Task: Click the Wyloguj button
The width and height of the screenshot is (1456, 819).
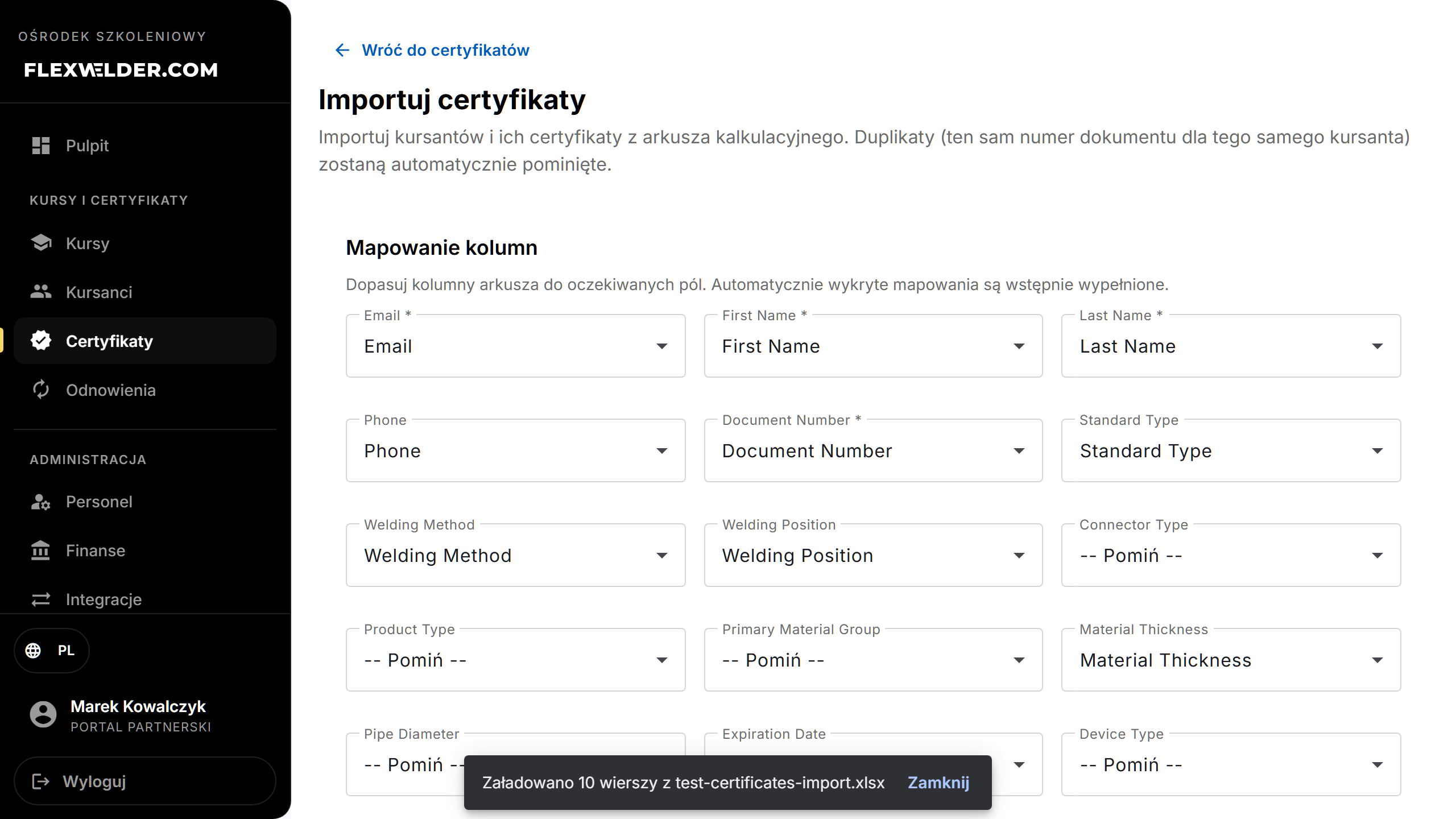Action: coord(145,781)
